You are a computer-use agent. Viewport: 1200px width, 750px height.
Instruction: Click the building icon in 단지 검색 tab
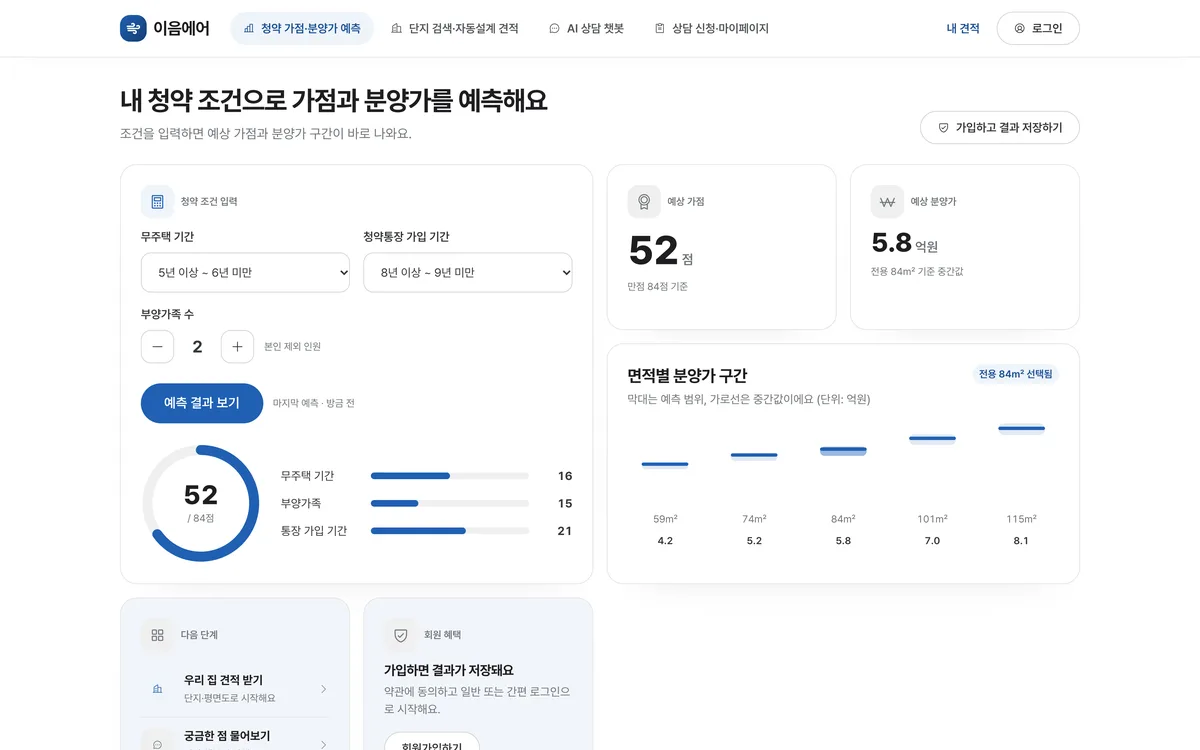coord(396,29)
